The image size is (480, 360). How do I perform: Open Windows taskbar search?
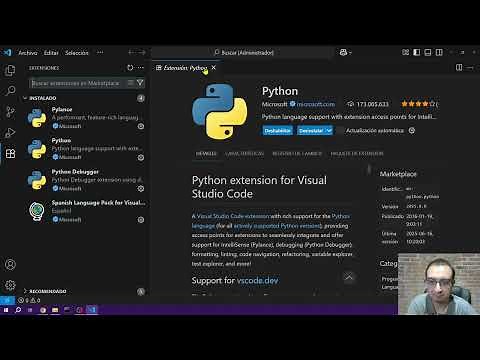[x=18, y=310]
